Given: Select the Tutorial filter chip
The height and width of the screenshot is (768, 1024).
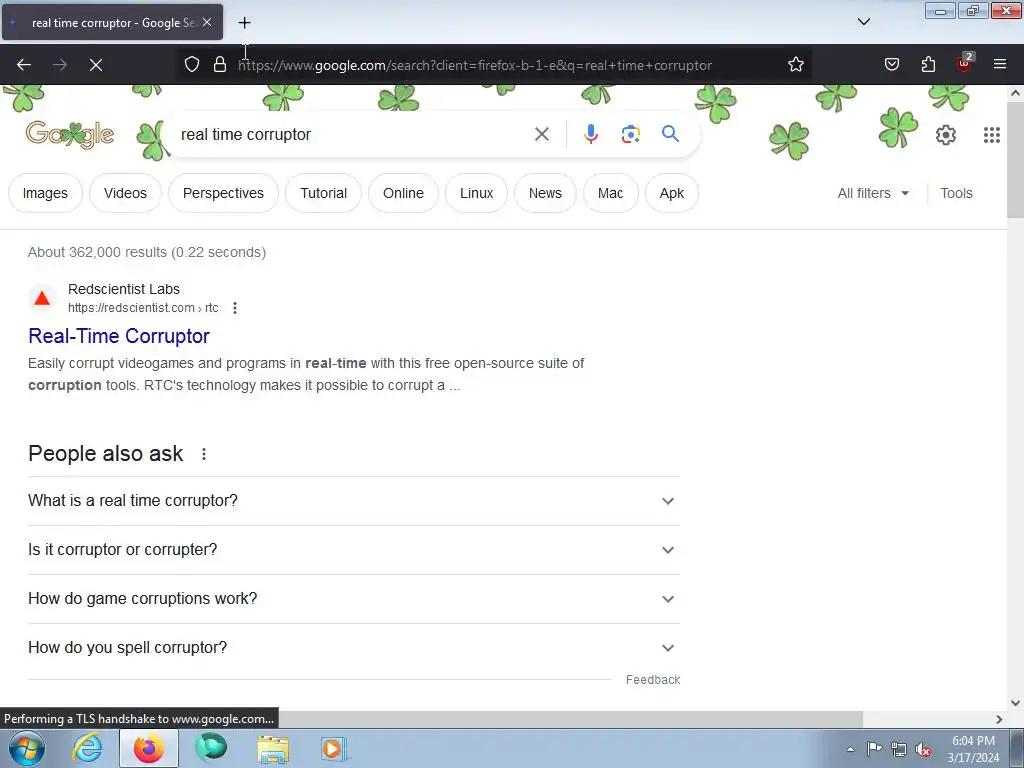Looking at the screenshot, I should click(323, 193).
